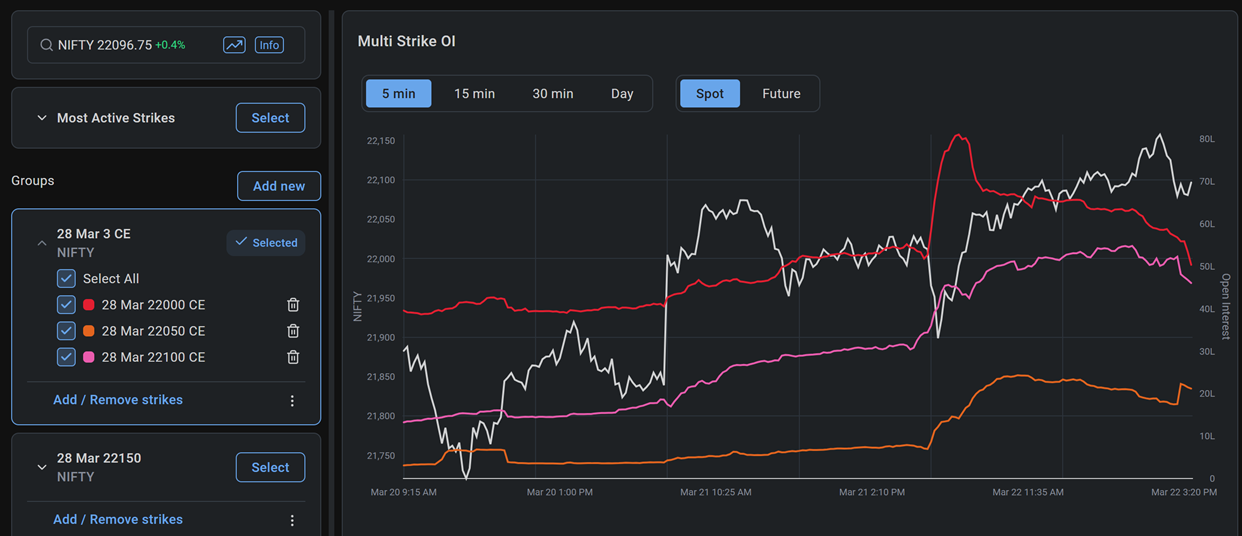This screenshot has width=1242, height=536.
Task: Expand the 28 Mar 22150 group
Action: pos(42,467)
